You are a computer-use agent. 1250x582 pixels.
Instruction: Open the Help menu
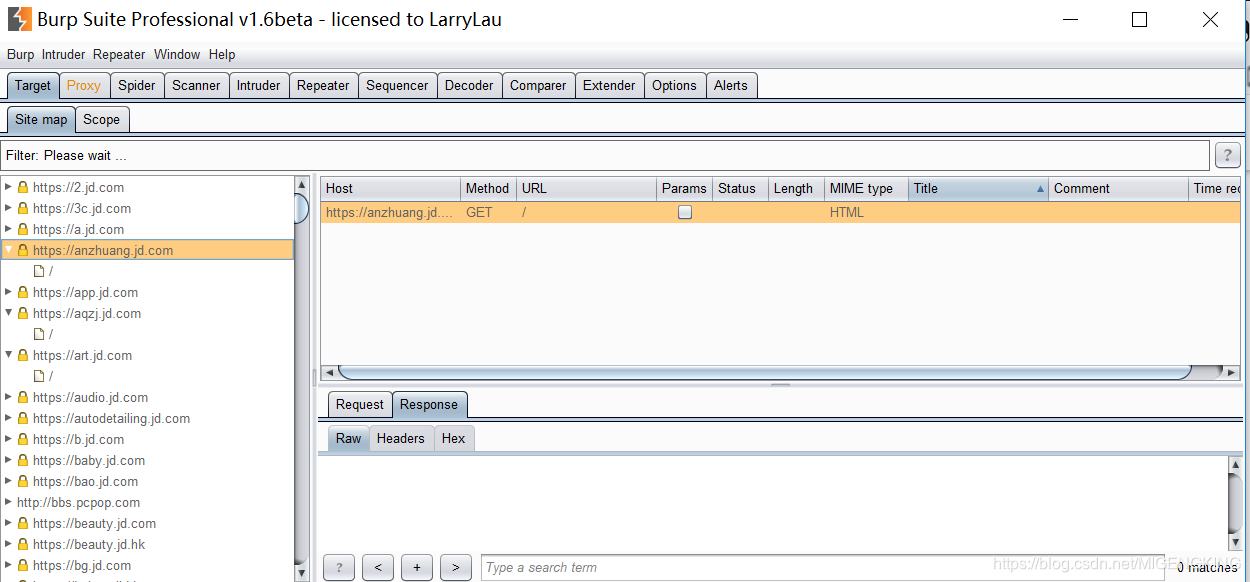pos(222,54)
